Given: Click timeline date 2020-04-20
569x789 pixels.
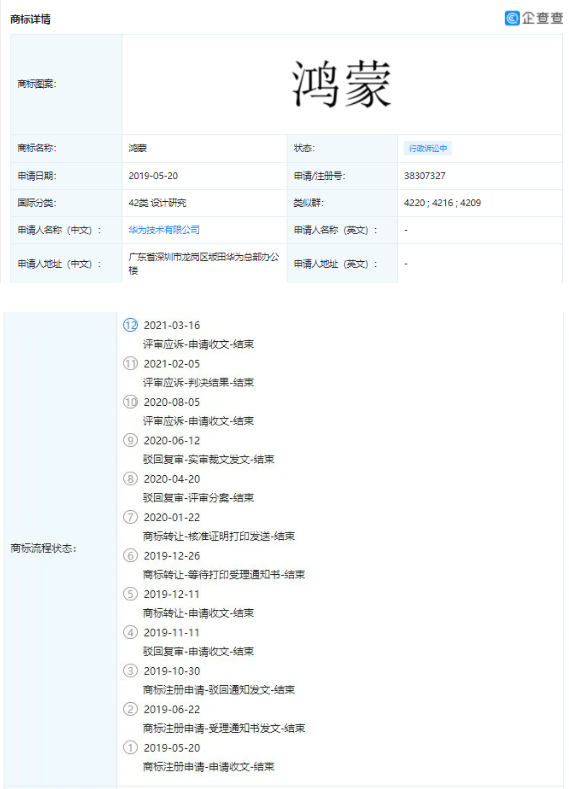Looking at the screenshot, I should (172, 479).
